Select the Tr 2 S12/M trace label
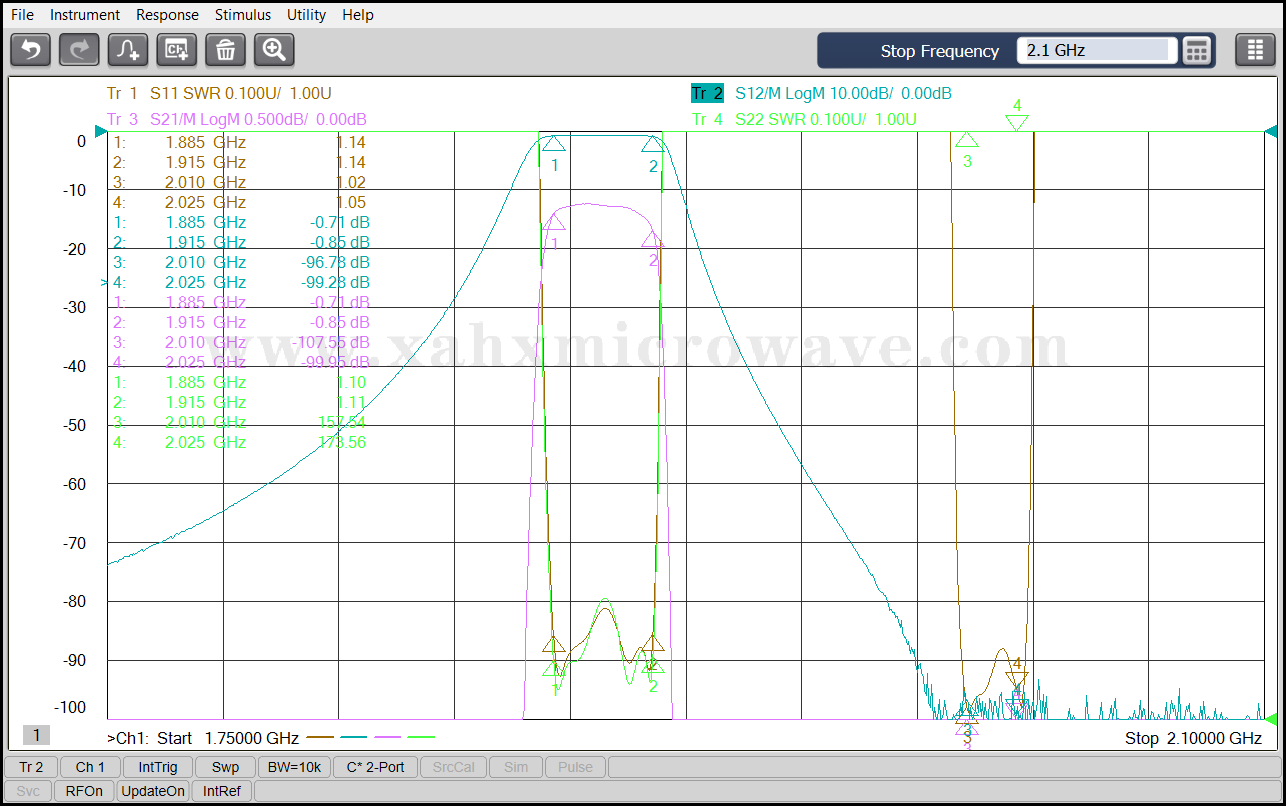The image size is (1286, 806). click(x=820, y=93)
